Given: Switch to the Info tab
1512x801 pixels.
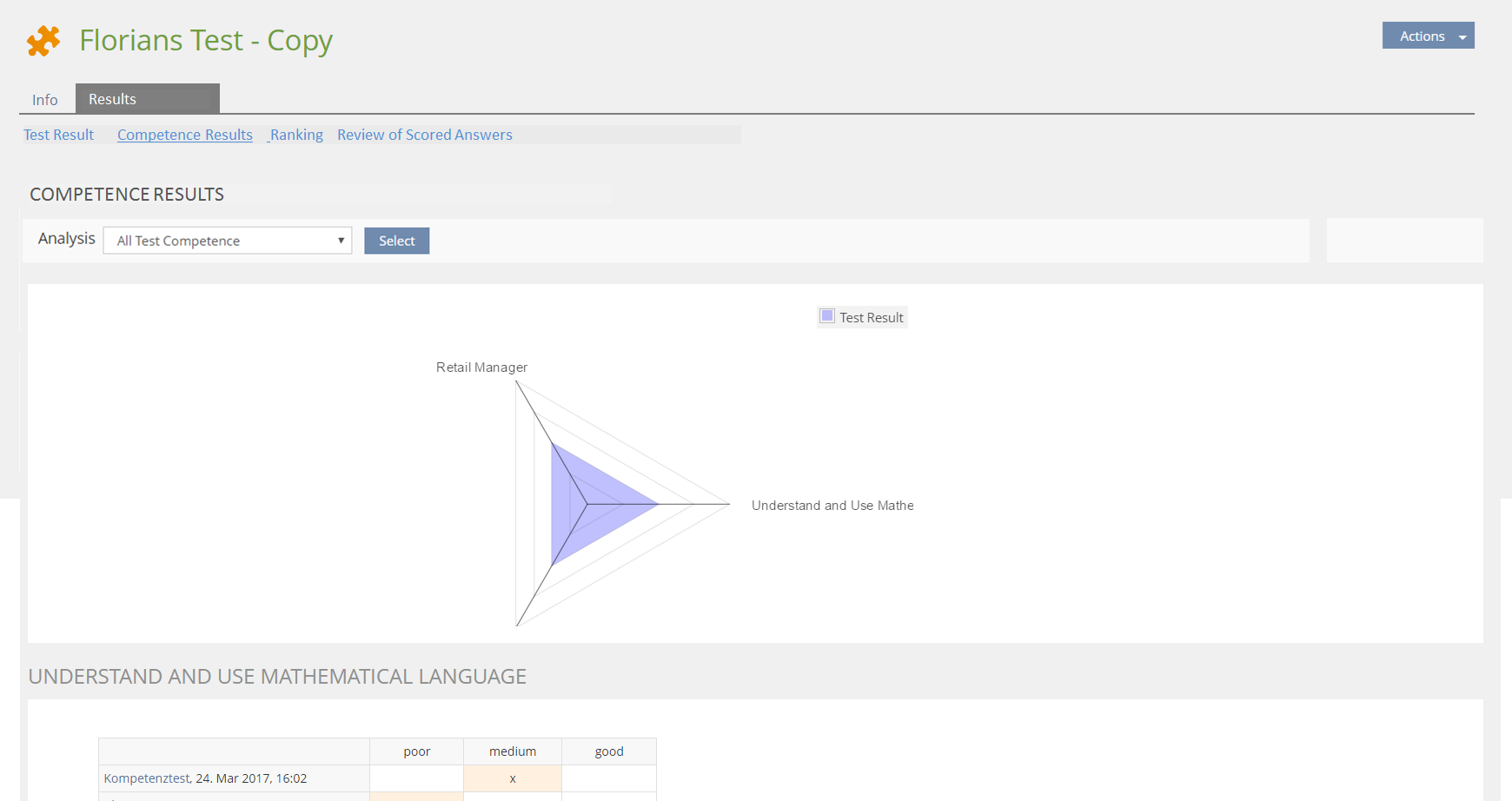Looking at the screenshot, I should (x=45, y=100).
